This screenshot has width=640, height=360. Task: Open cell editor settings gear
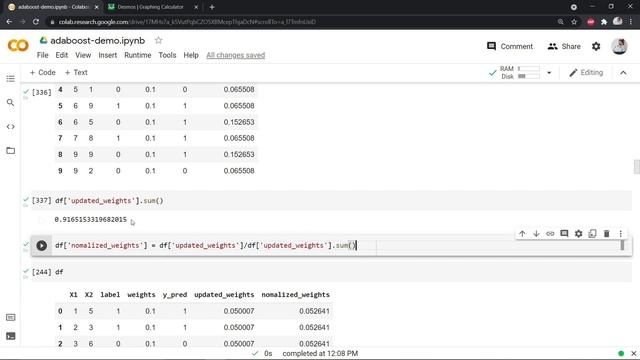click(x=578, y=233)
